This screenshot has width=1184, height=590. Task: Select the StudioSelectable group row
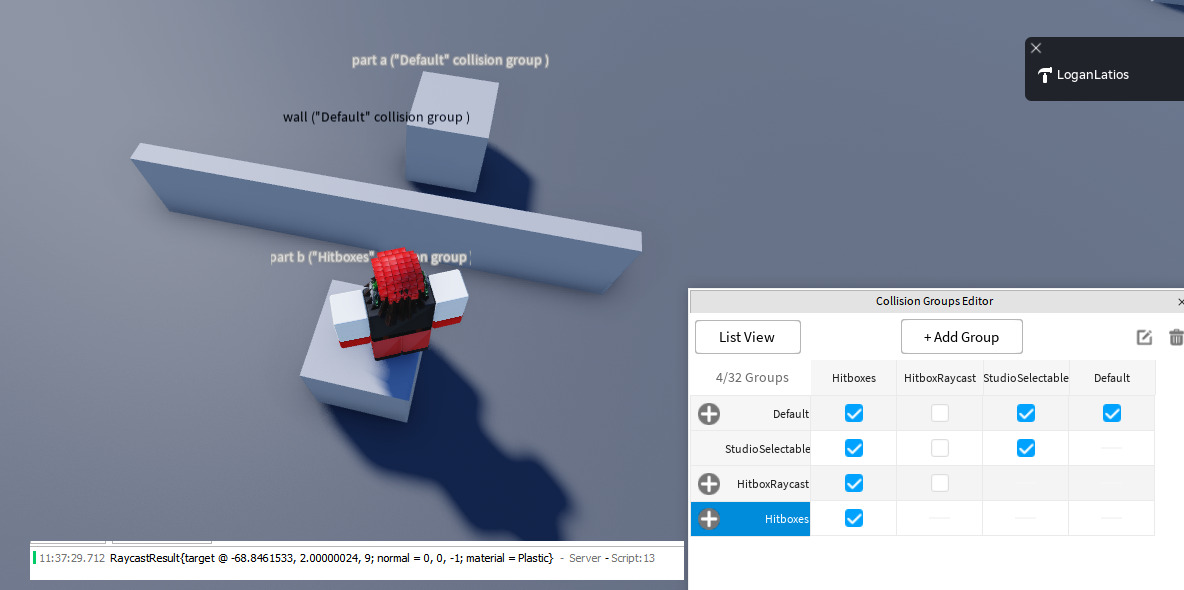770,448
